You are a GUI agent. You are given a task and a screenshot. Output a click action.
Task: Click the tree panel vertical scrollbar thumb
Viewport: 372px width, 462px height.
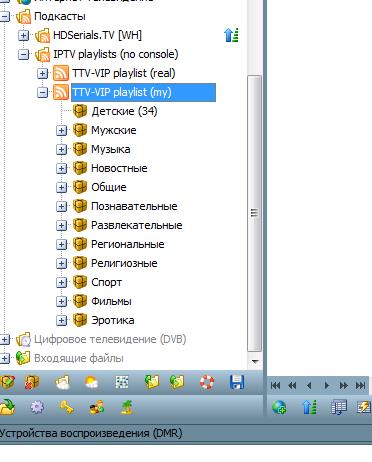coord(255,213)
